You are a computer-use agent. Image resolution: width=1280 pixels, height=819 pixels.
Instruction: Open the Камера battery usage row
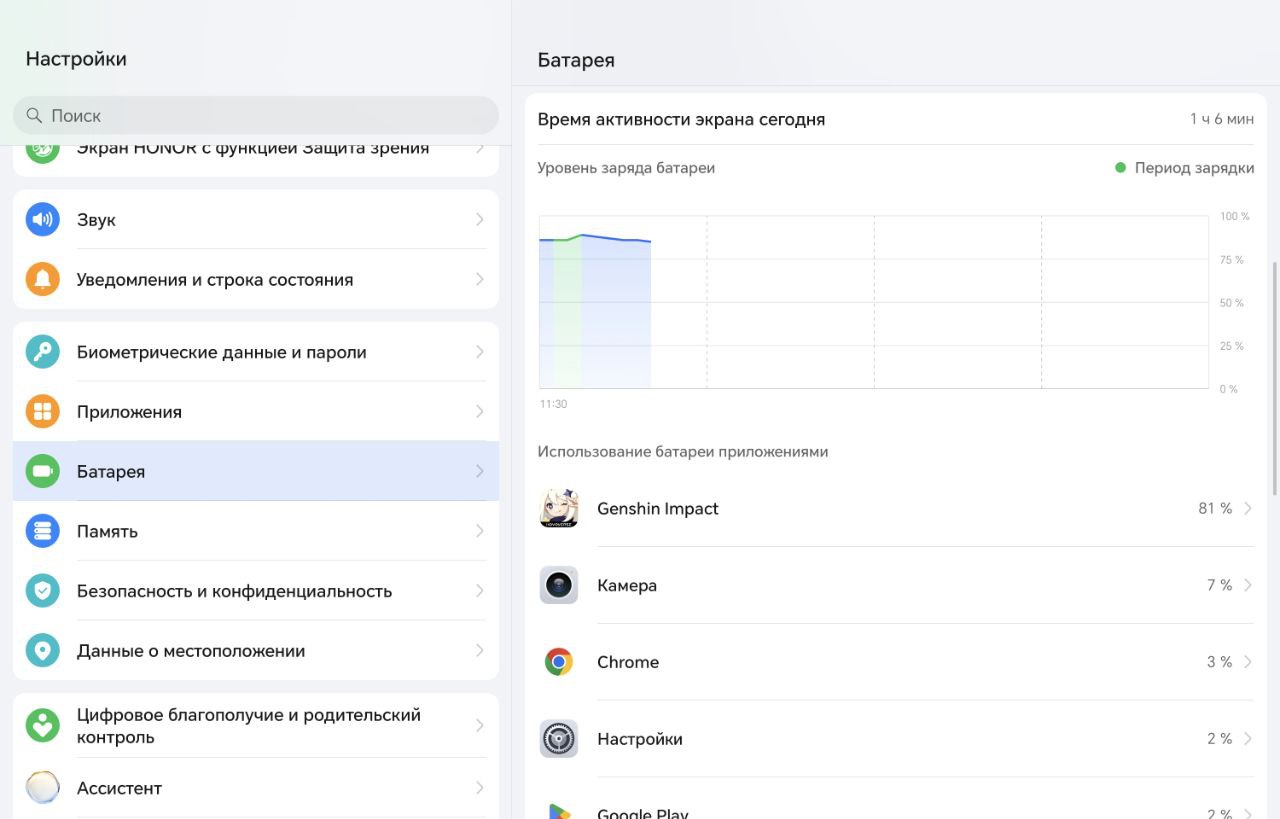(x=896, y=585)
